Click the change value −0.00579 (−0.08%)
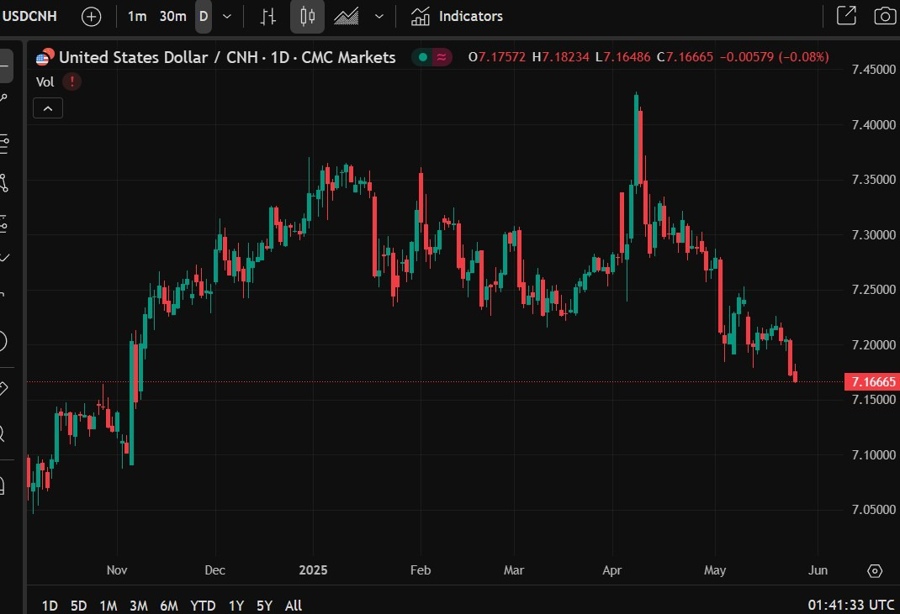The height and width of the screenshot is (614, 900). tap(774, 57)
